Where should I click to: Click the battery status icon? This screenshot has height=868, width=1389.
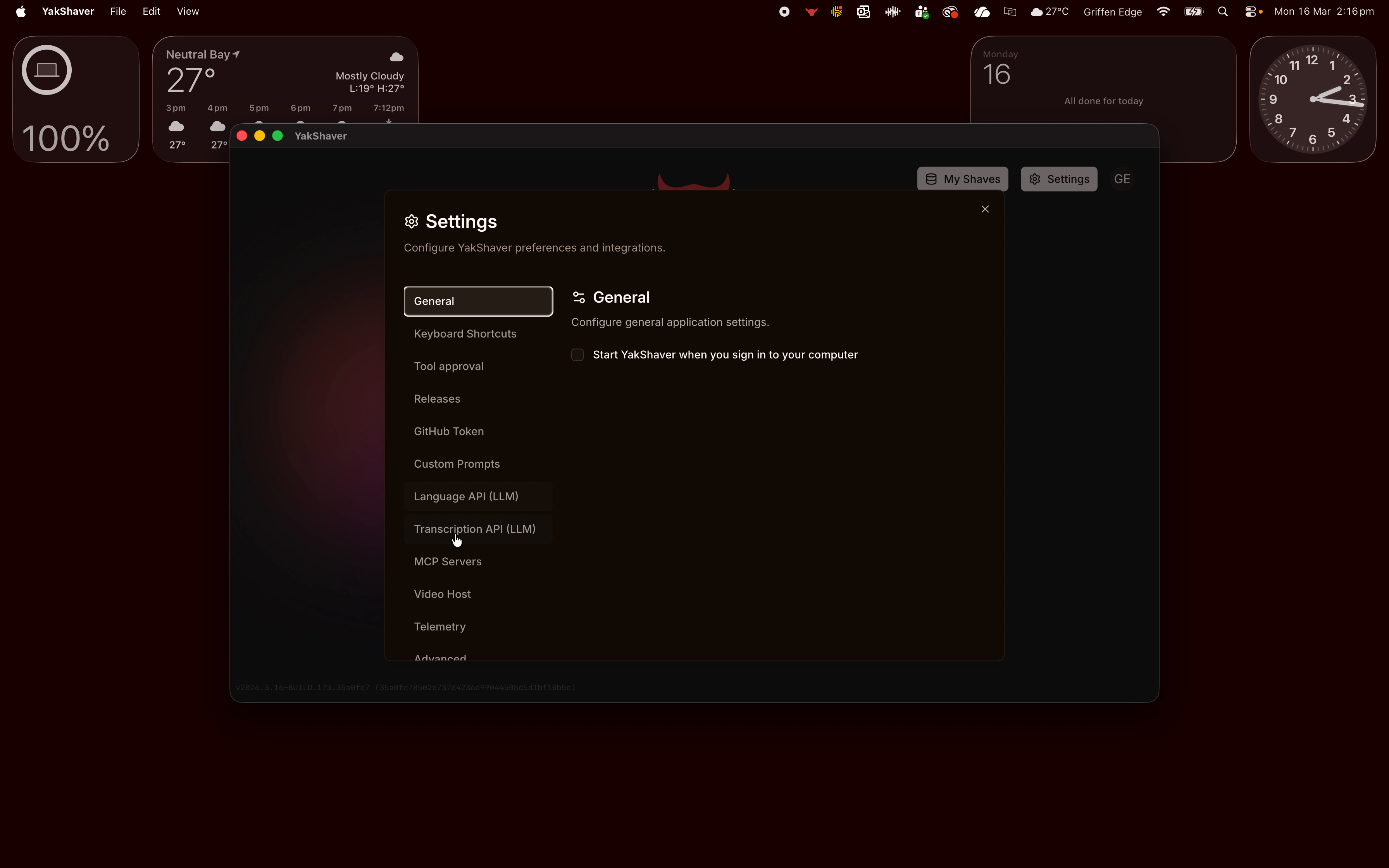[1194, 12]
